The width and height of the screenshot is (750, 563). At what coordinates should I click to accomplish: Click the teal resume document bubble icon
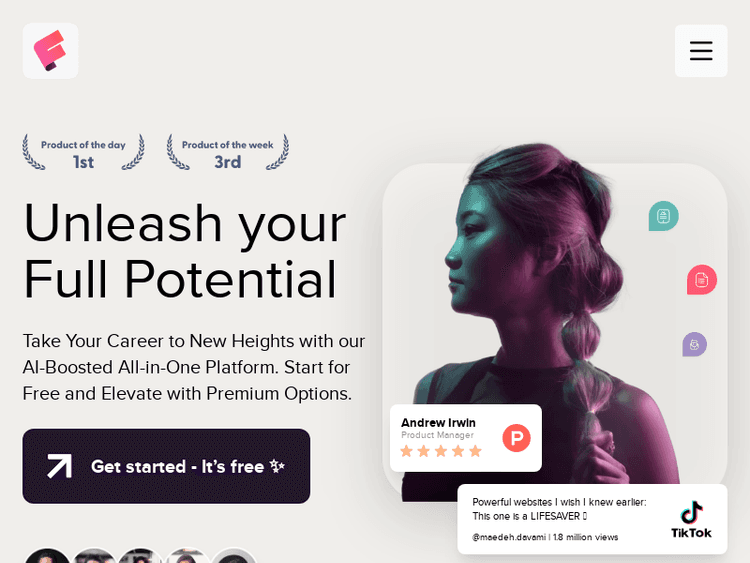663,216
